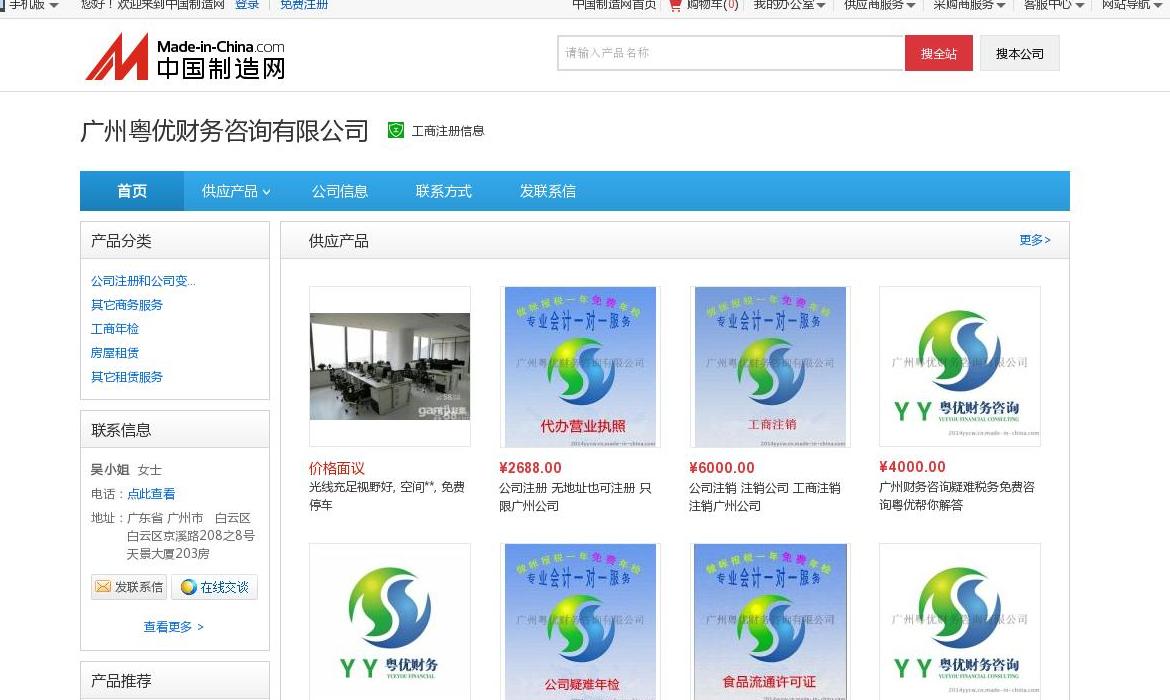Open the 我的办公室 dropdown menu
This screenshot has width=1170, height=700.
(789, 5)
